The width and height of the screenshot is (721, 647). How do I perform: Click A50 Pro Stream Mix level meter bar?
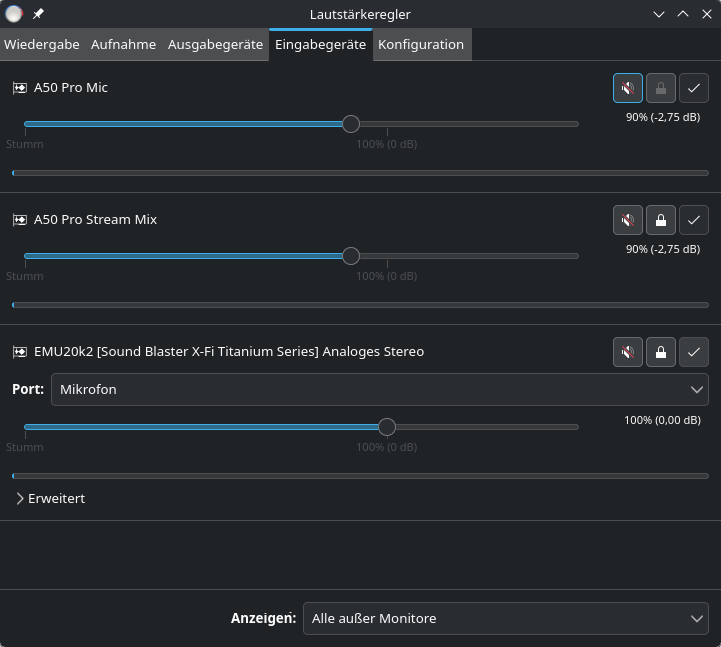360,305
